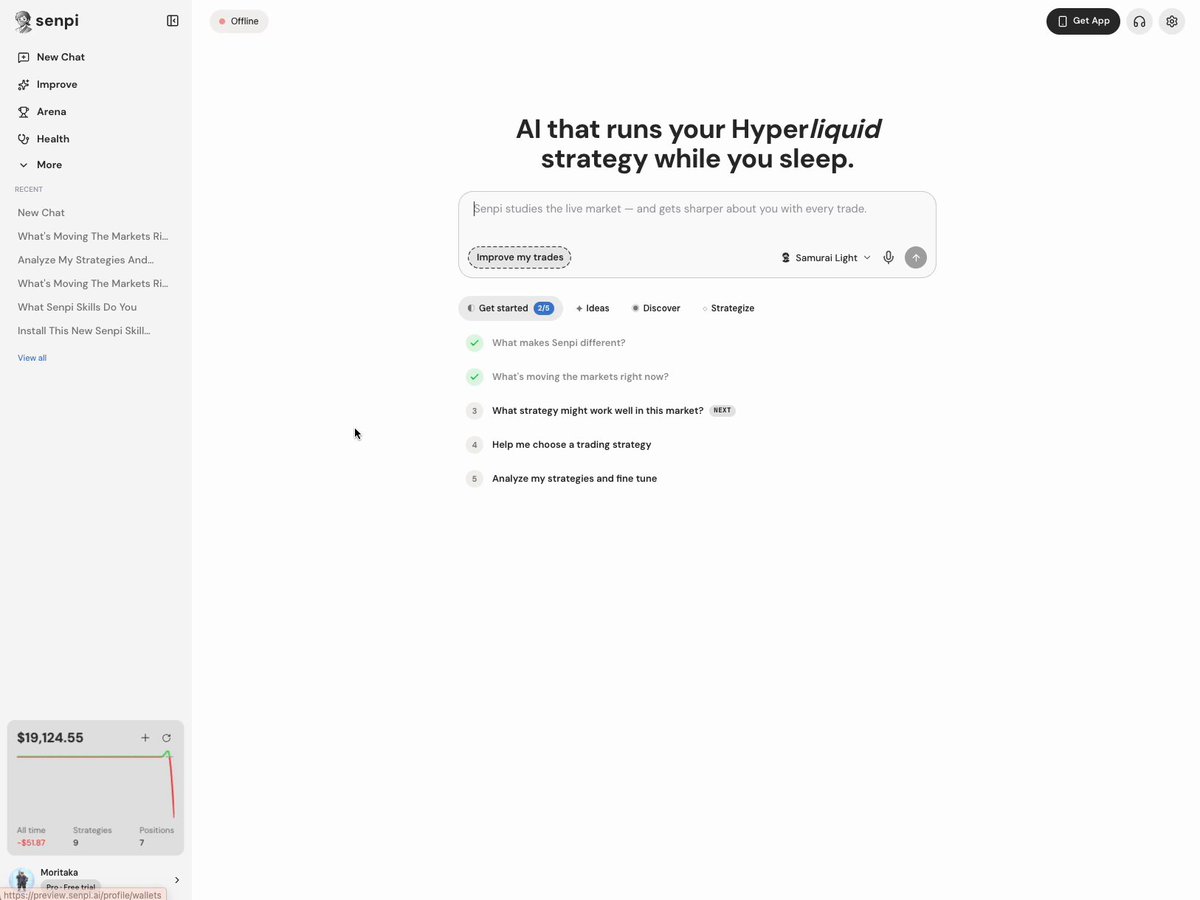Click the plus icon on balance card
Screen dimensions: 1200x900
[145, 738]
